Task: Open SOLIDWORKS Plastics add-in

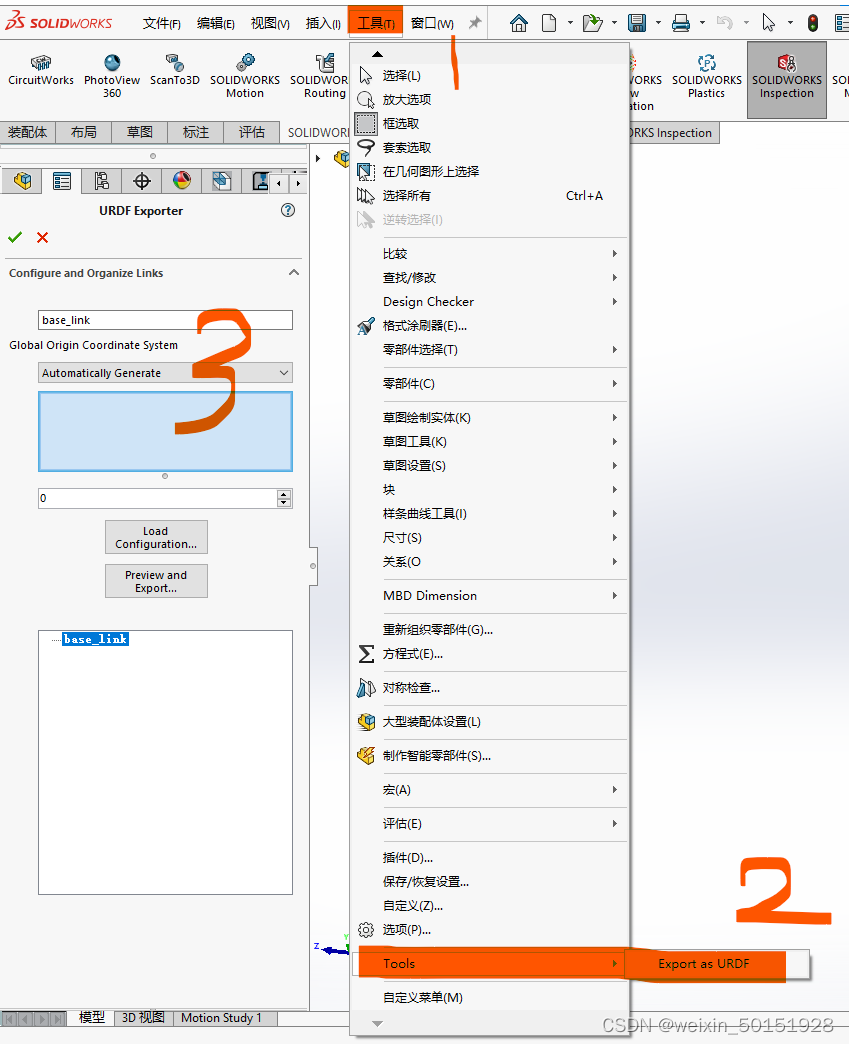Action: [x=707, y=76]
